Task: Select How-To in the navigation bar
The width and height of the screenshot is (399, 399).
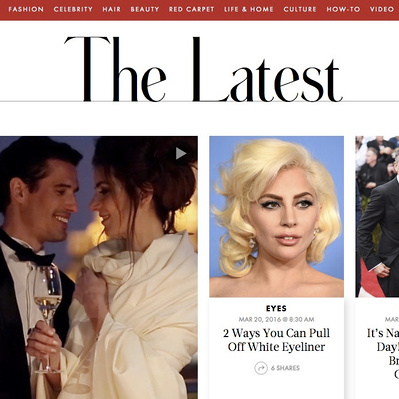Action: click(343, 9)
